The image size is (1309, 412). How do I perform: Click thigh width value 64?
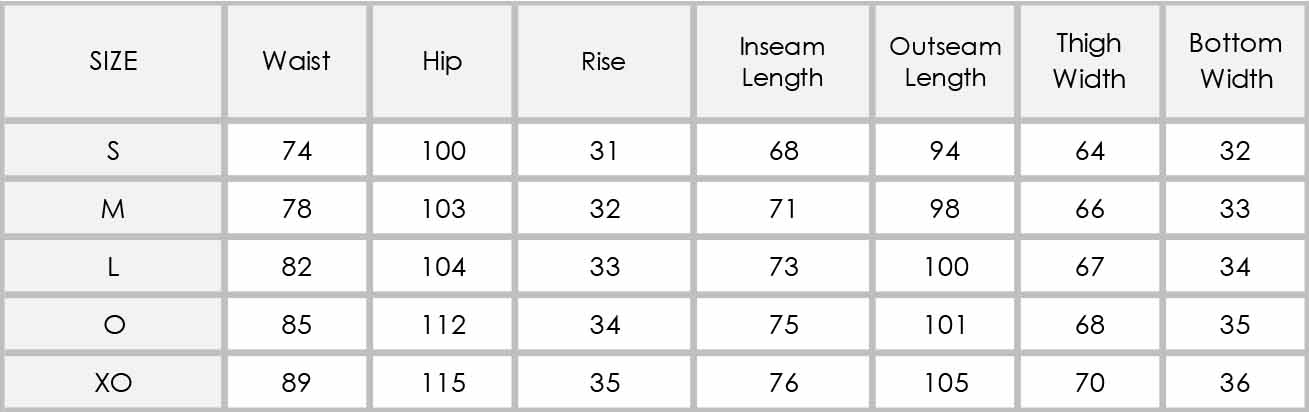(1089, 151)
